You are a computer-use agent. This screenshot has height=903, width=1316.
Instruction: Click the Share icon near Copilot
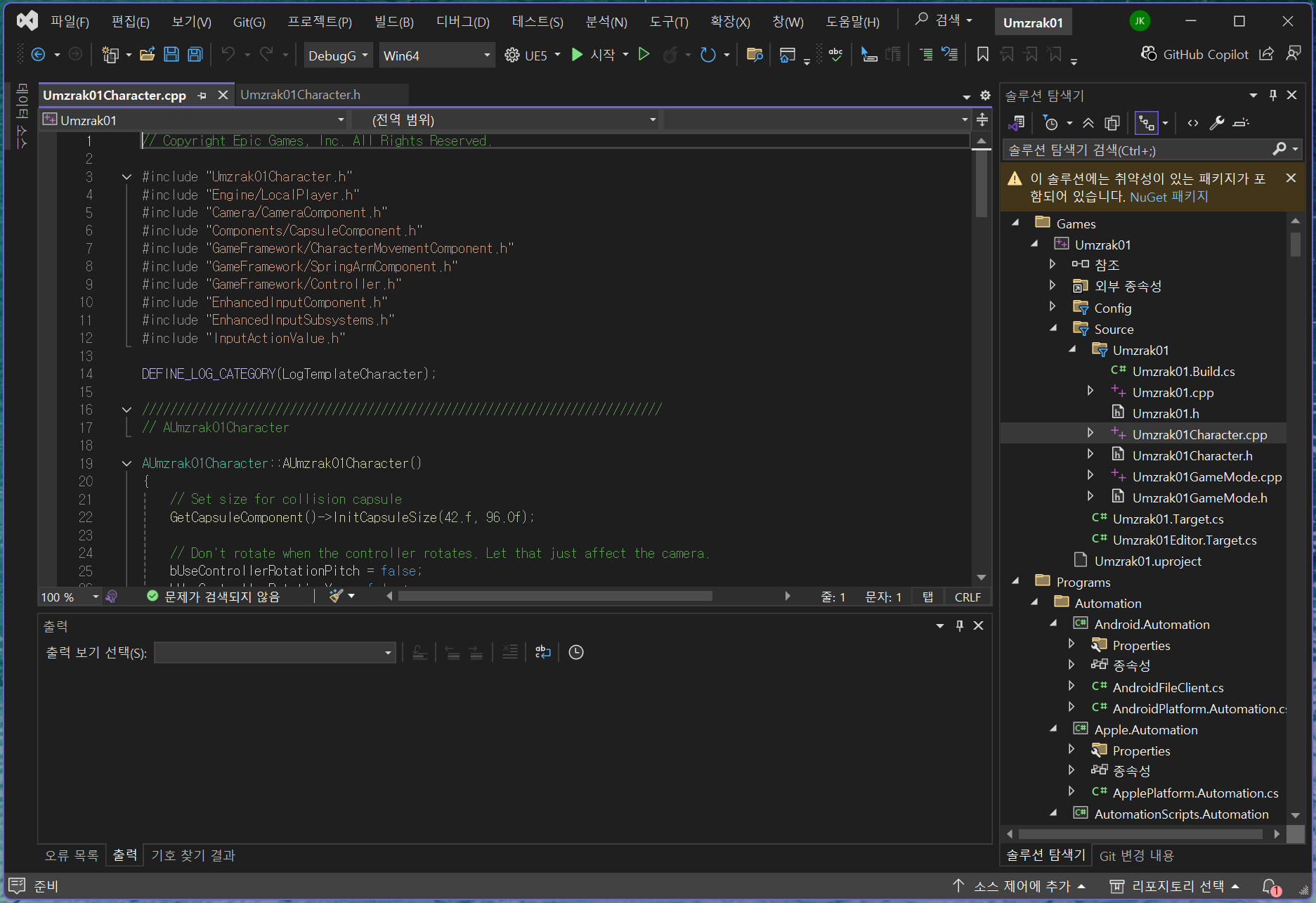click(x=1266, y=54)
